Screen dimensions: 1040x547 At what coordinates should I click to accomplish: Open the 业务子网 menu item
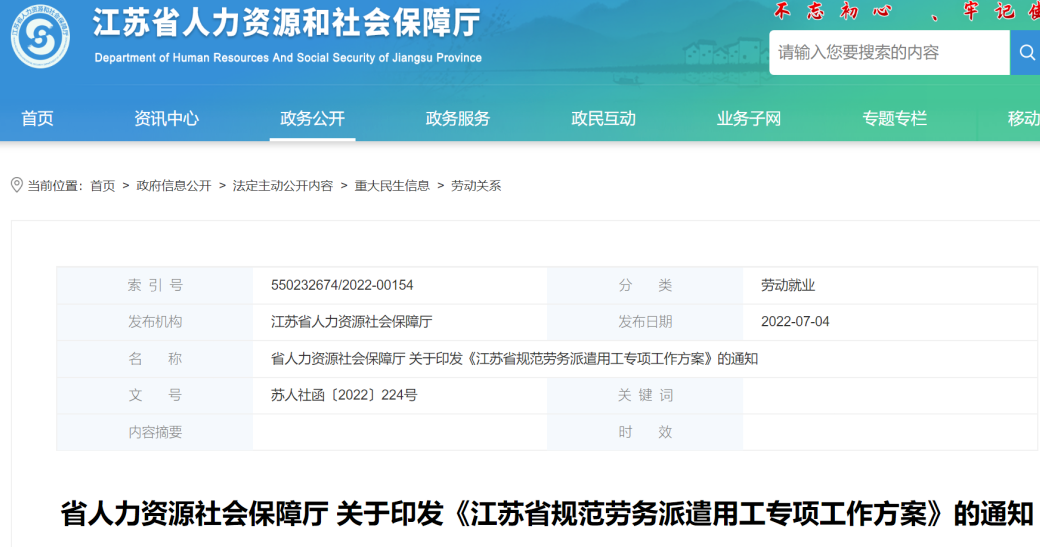tap(749, 118)
